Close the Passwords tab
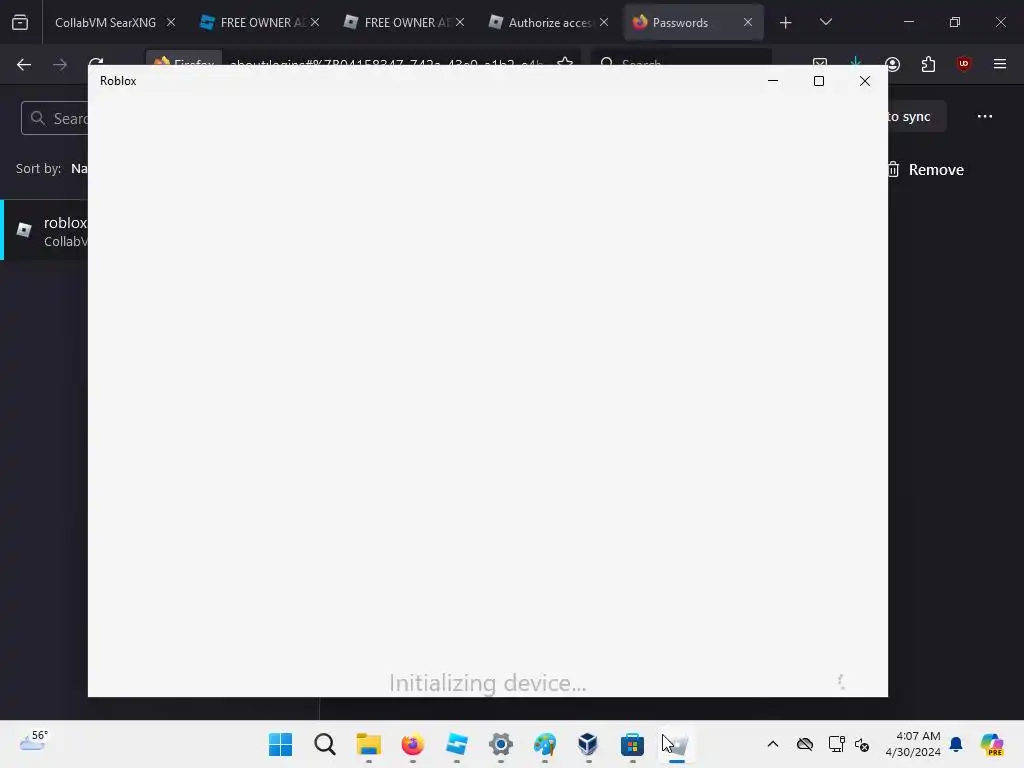The image size is (1024, 768). (748, 22)
